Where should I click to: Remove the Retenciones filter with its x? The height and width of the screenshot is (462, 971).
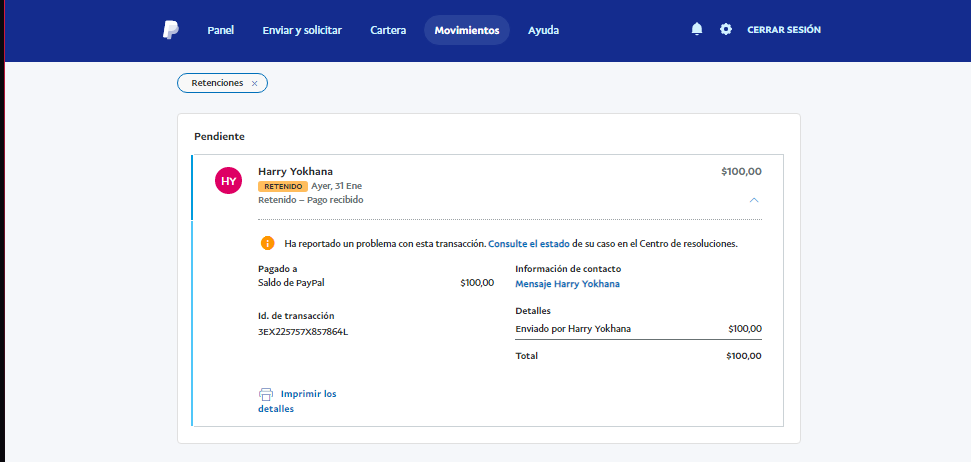click(x=255, y=84)
